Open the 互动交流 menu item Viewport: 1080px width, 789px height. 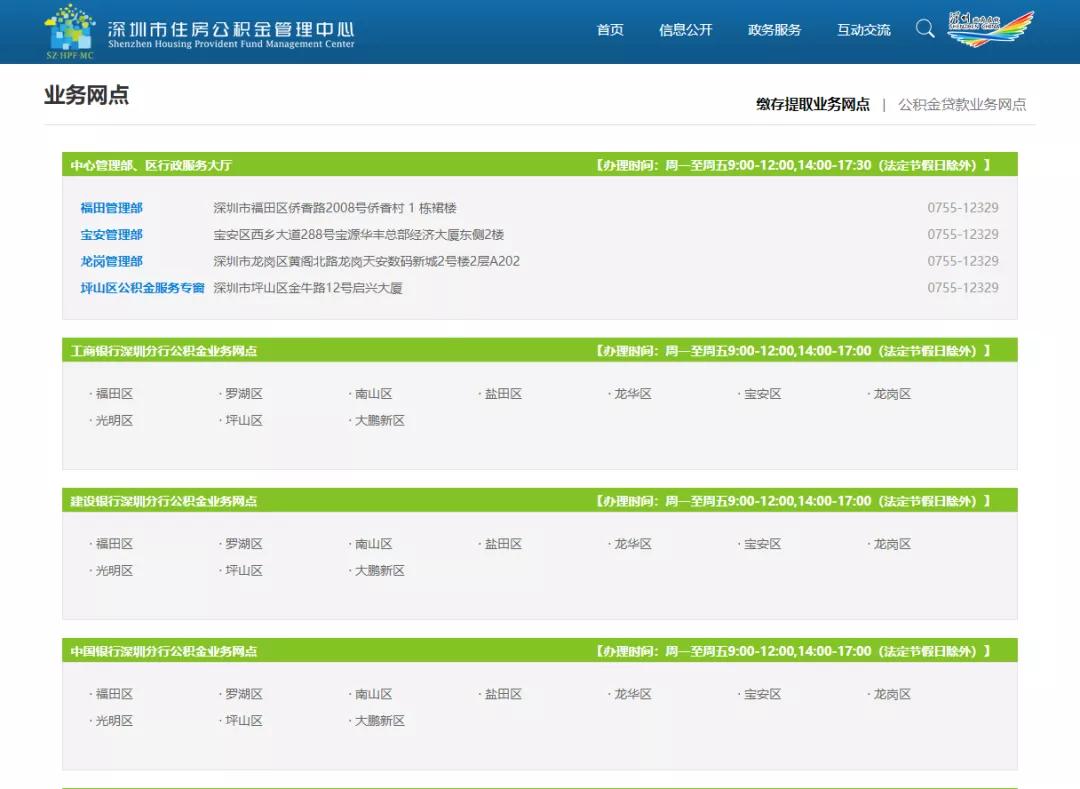(x=864, y=30)
